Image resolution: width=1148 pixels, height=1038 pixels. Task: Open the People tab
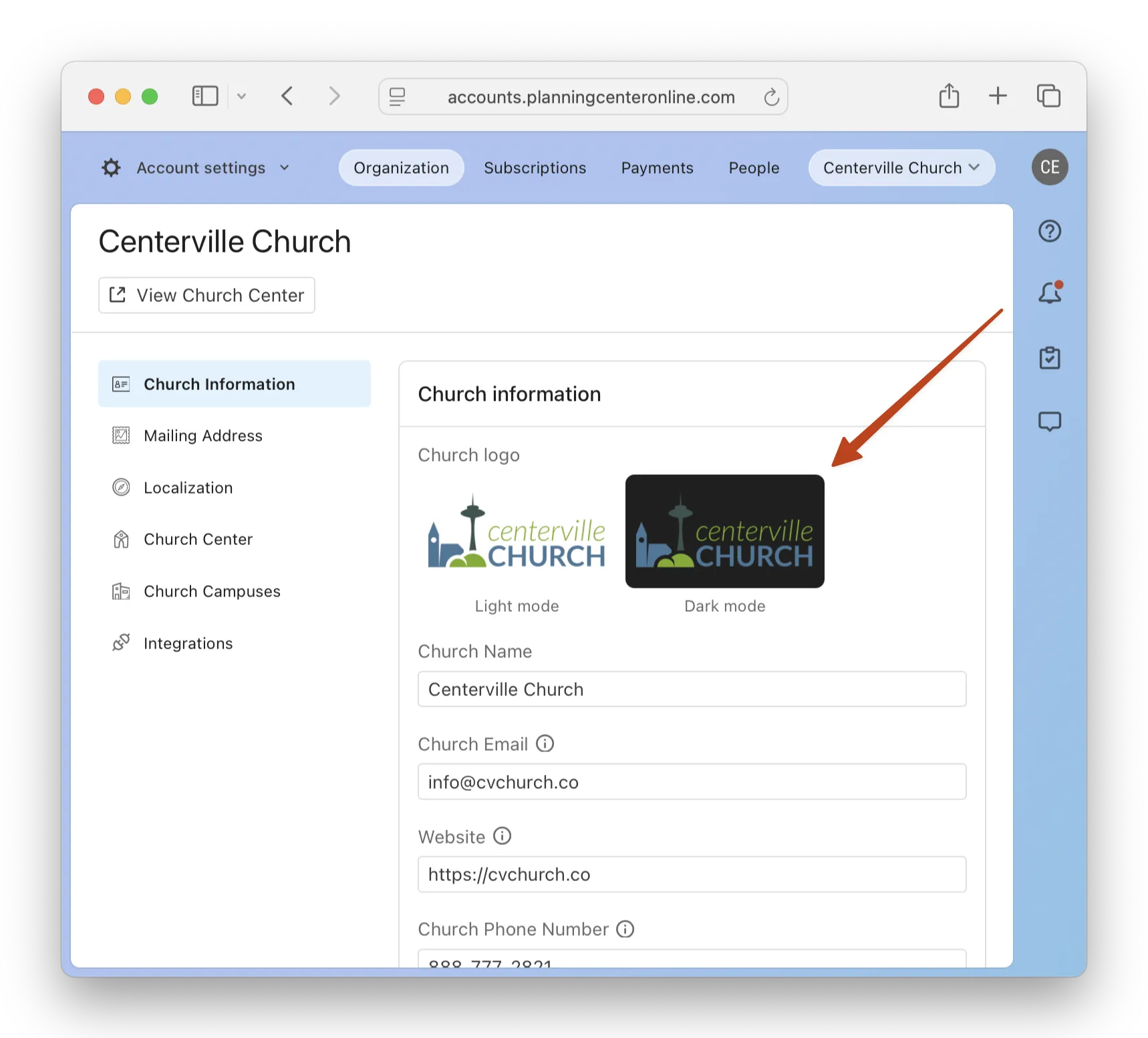tap(754, 168)
